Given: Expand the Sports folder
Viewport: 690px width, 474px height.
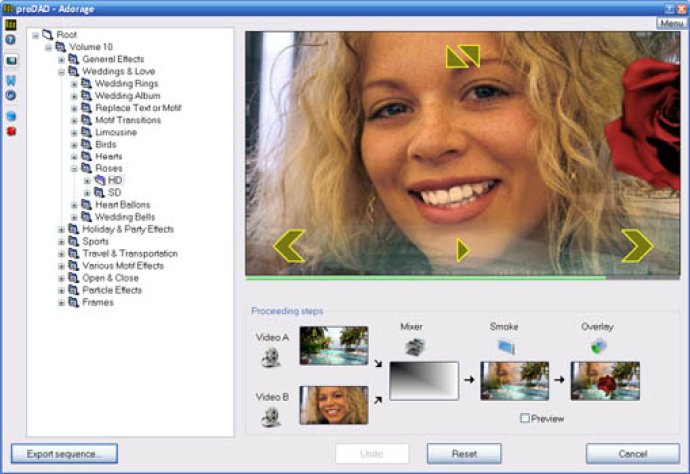Looking at the screenshot, I should coord(62,242).
